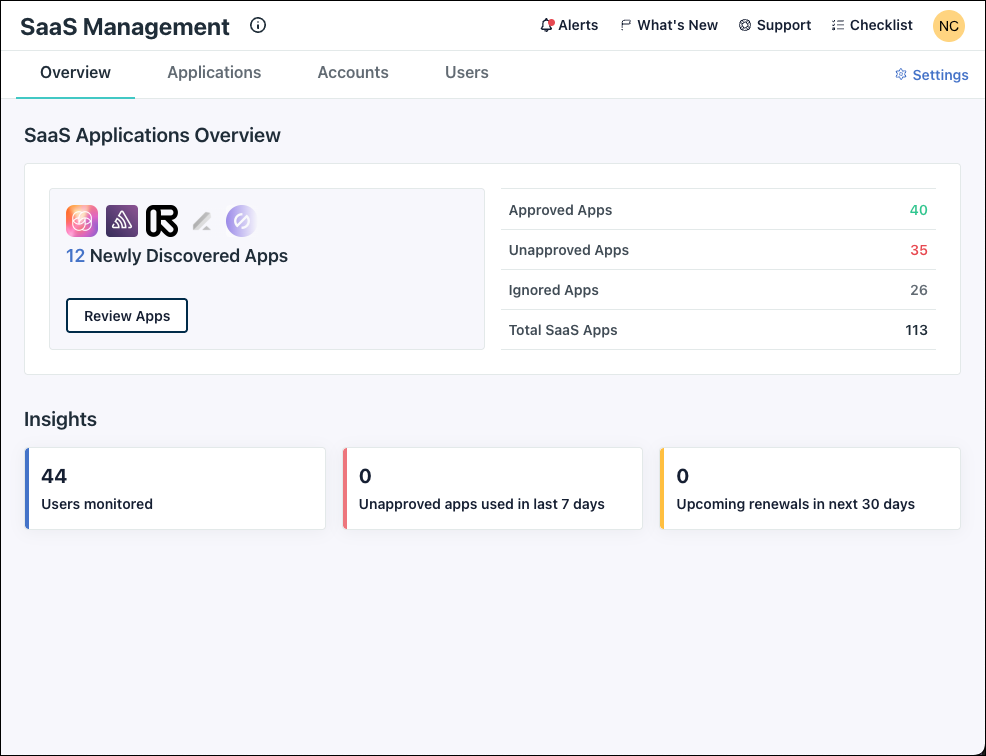The width and height of the screenshot is (986, 756).
Task: Click the Approved Apps count 40
Action: pyautogui.click(x=918, y=210)
